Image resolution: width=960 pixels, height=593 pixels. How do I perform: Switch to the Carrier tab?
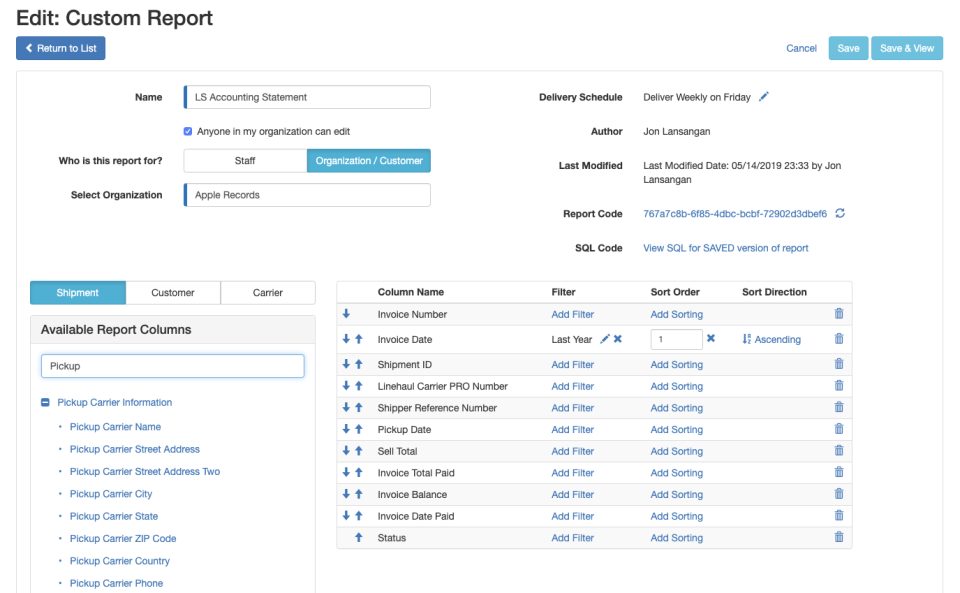(x=268, y=293)
